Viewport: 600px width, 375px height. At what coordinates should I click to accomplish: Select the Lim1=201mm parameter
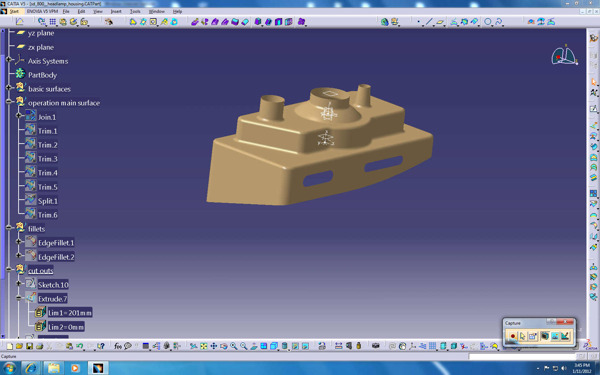pyautogui.click(x=70, y=313)
